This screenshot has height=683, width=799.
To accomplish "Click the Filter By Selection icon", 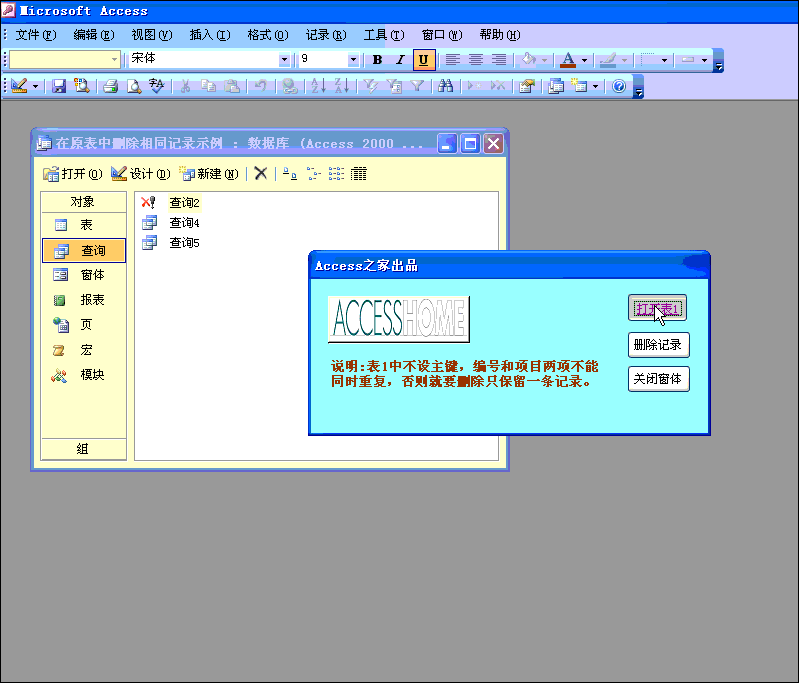I will [x=370, y=86].
